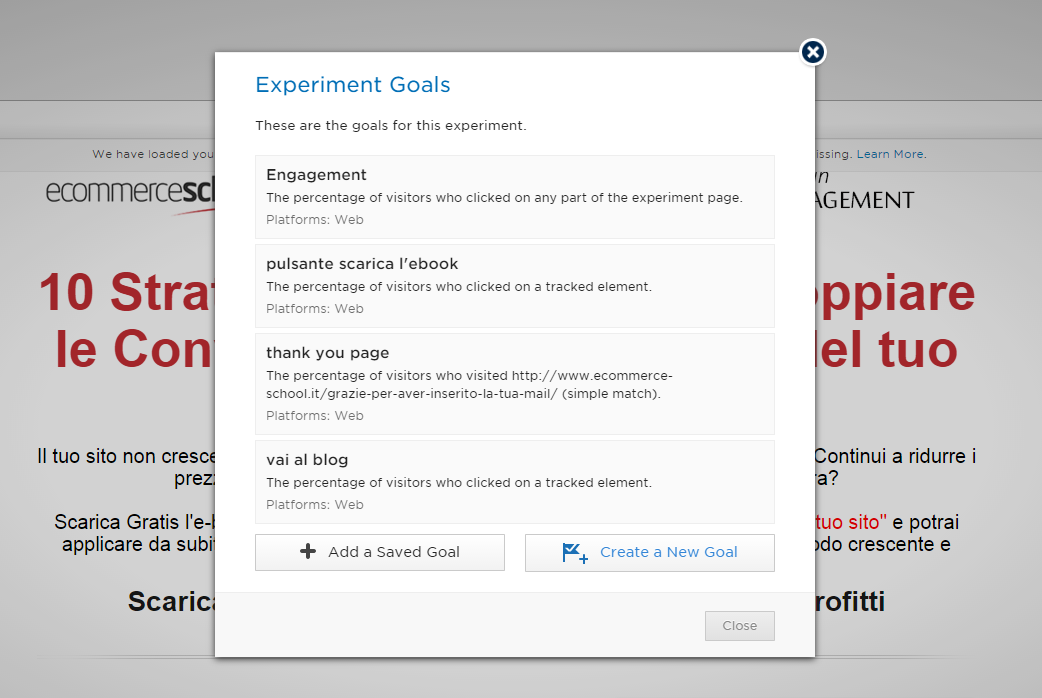Click Platforms: Web under Engagement goal
The height and width of the screenshot is (698, 1042).
click(314, 220)
